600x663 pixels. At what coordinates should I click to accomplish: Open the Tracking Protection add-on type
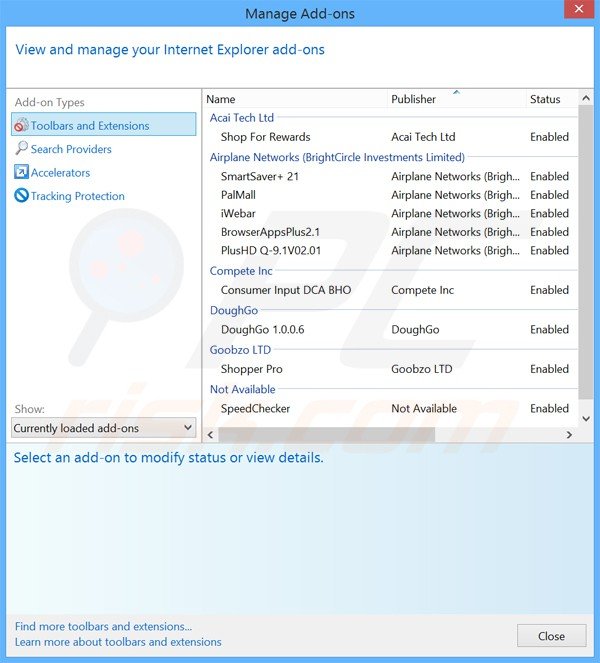(77, 196)
